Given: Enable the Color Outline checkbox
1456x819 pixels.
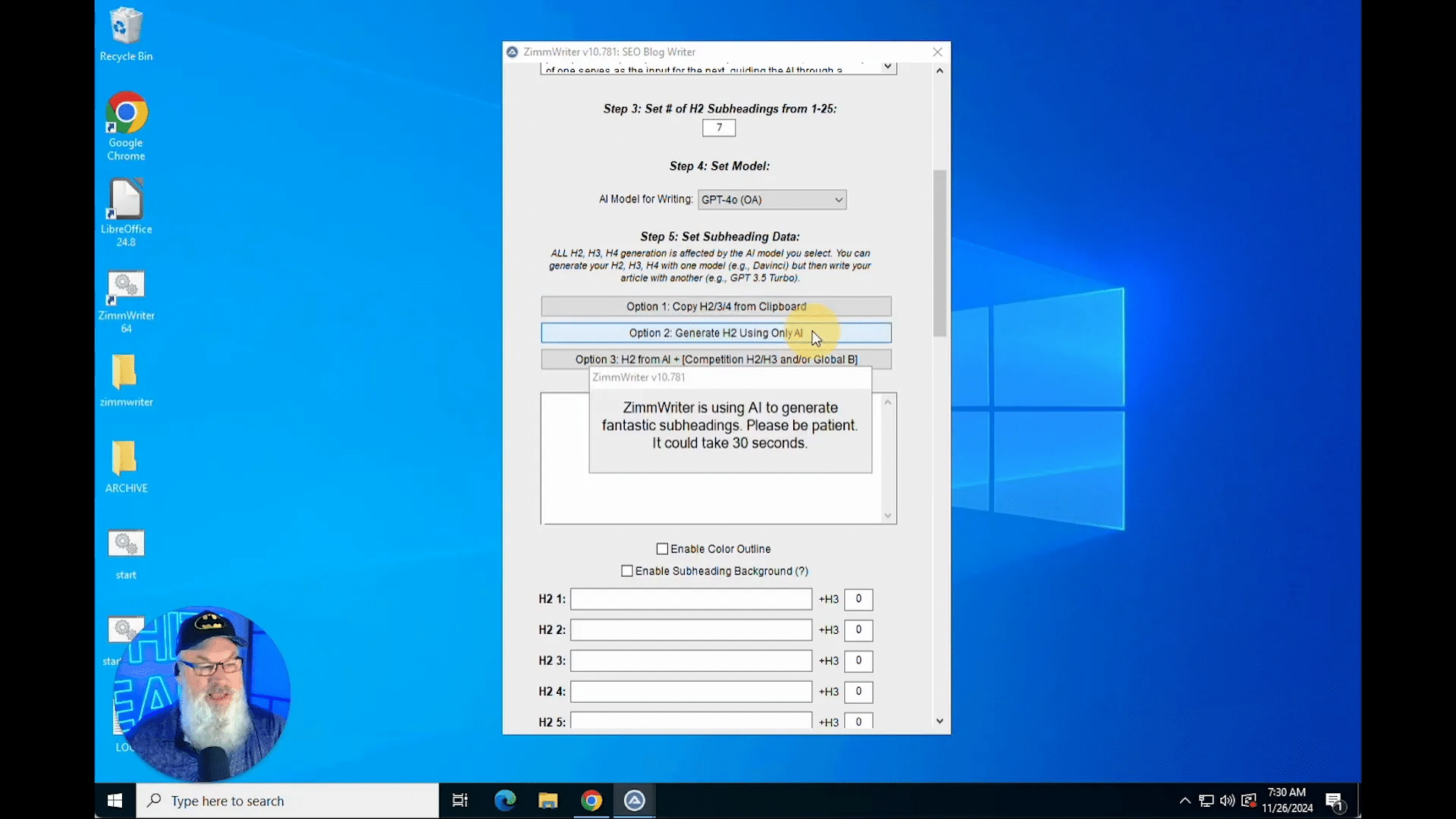Looking at the screenshot, I should coord(662,549).
